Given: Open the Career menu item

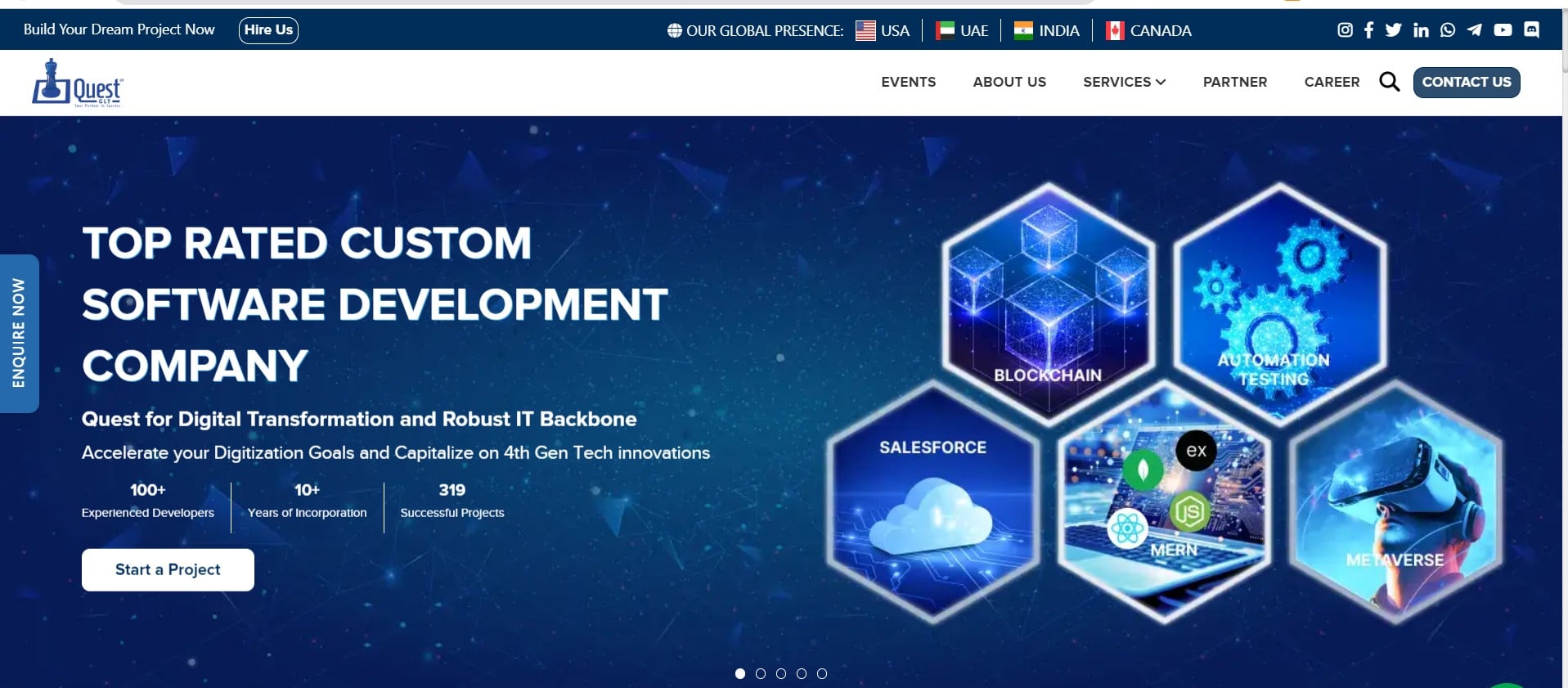Looking at the screenshot, I should (1332, 82).
